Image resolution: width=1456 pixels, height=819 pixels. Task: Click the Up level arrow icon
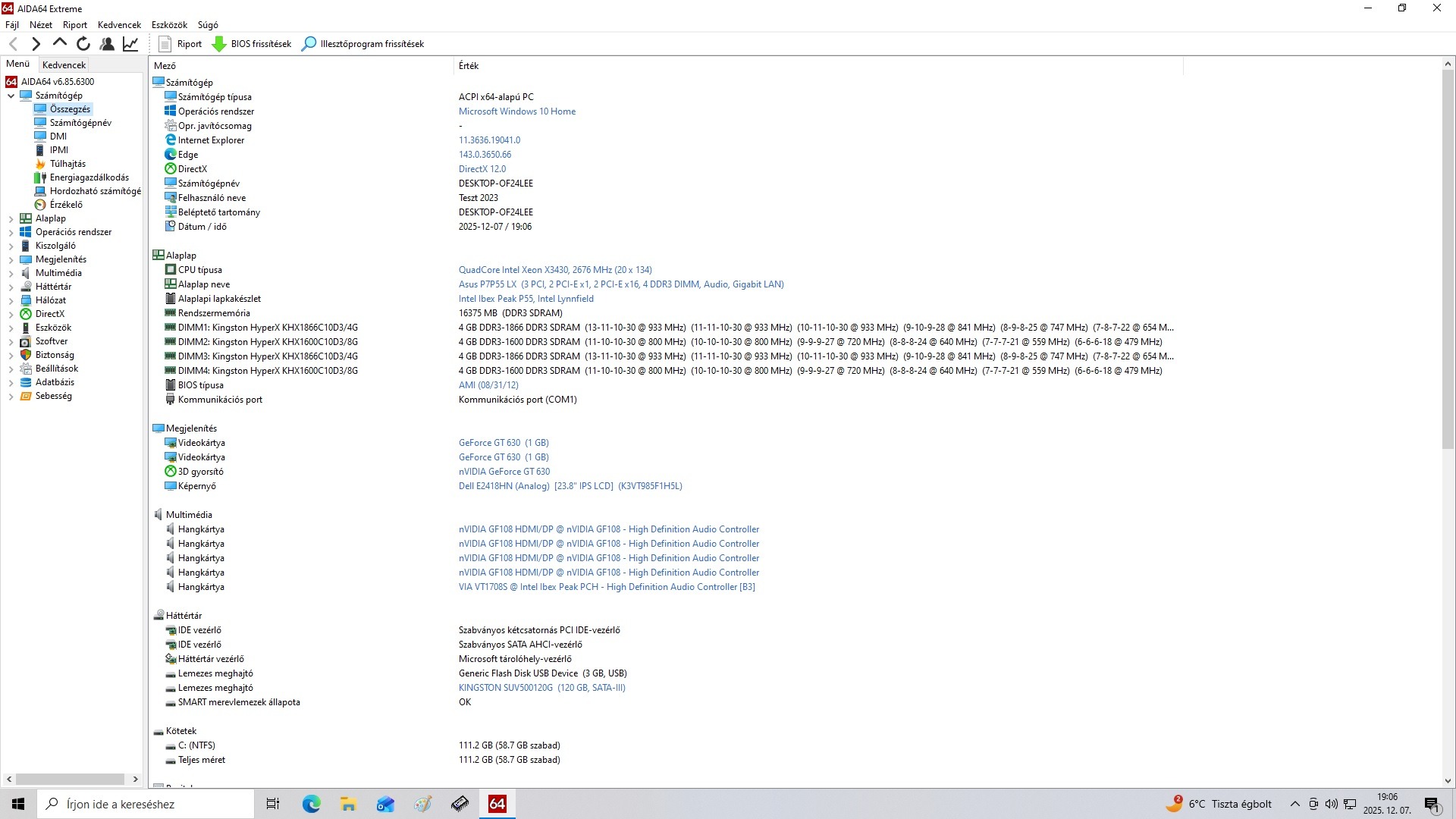click(x=60, y=43)
